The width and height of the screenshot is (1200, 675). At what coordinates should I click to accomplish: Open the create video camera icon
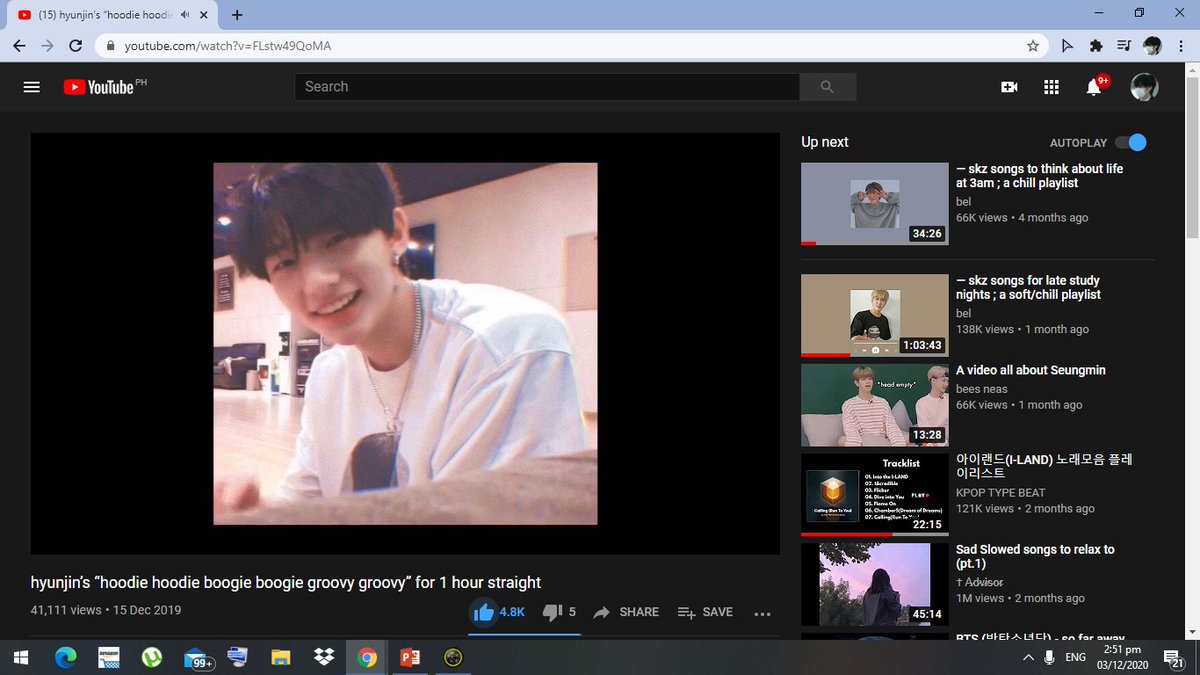[x=1009, y=87]
